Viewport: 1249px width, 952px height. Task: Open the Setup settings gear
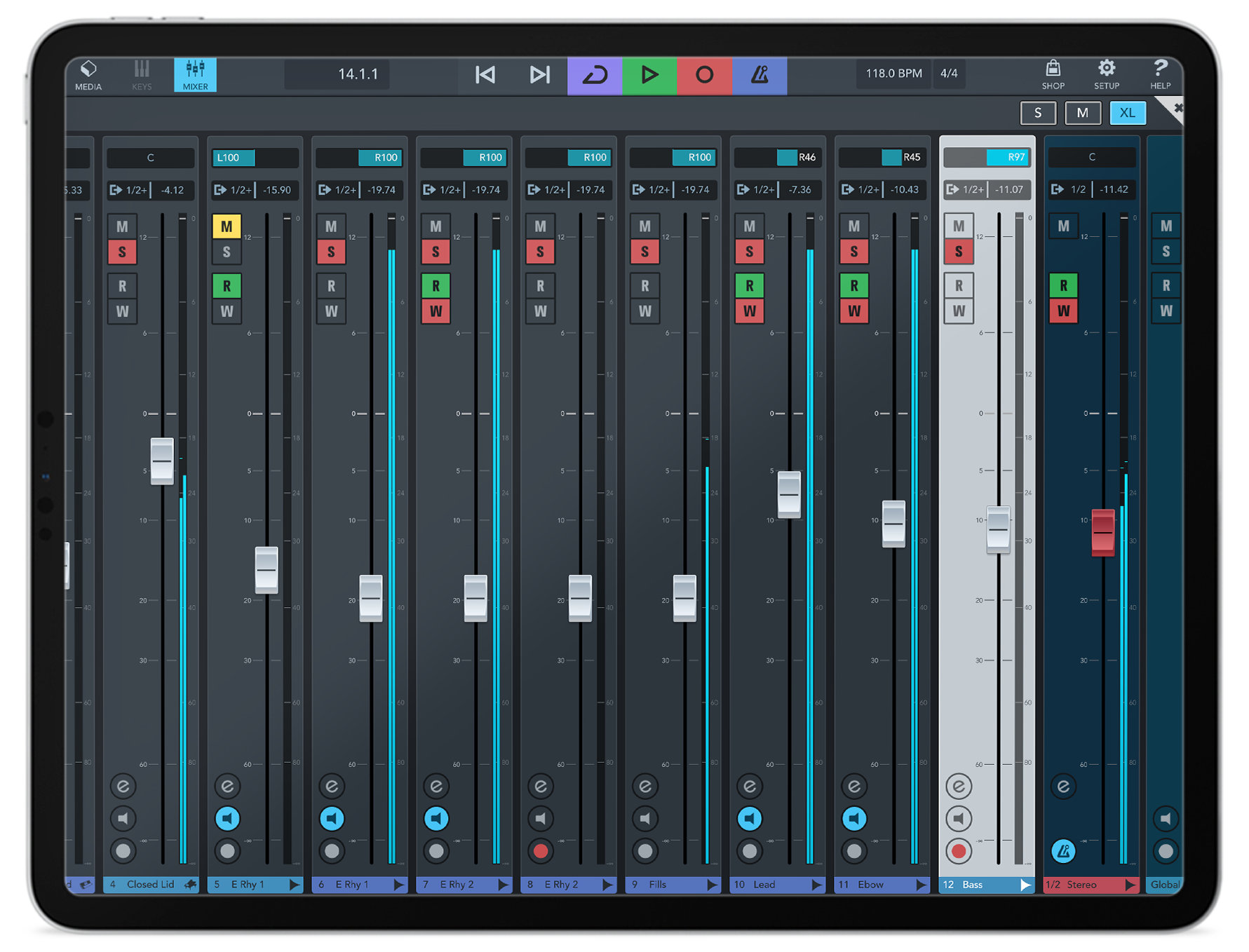coord(1107,74)
